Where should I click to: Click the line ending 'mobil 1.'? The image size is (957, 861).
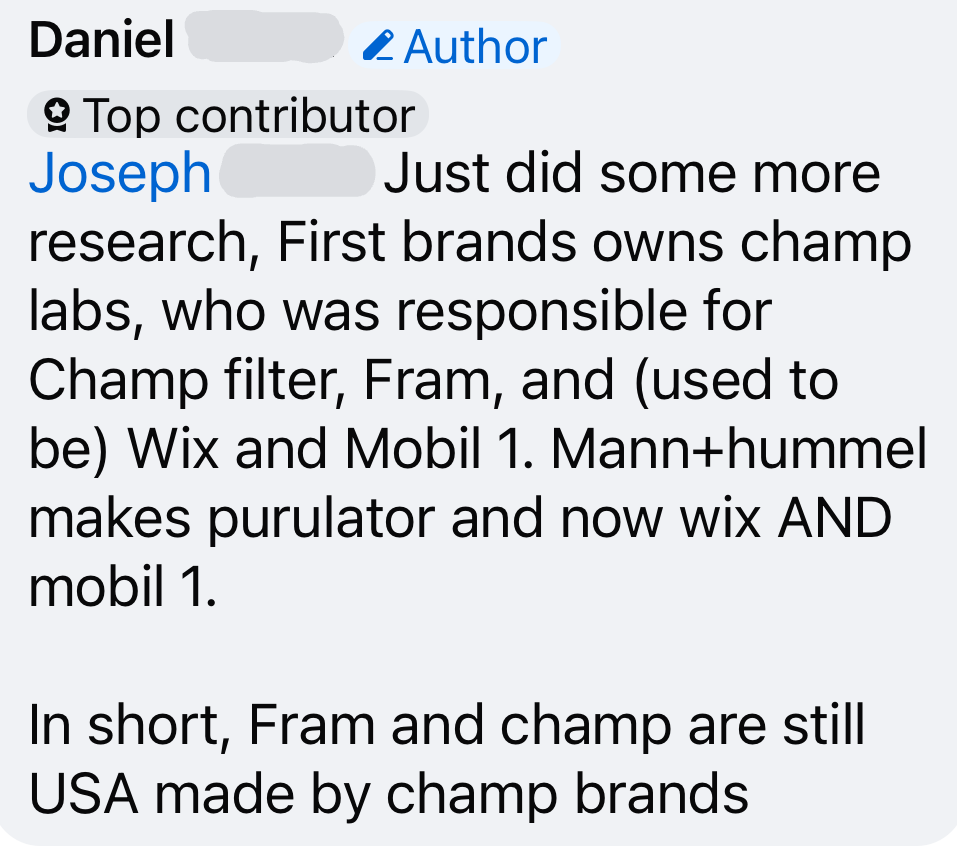coord(123,587)
